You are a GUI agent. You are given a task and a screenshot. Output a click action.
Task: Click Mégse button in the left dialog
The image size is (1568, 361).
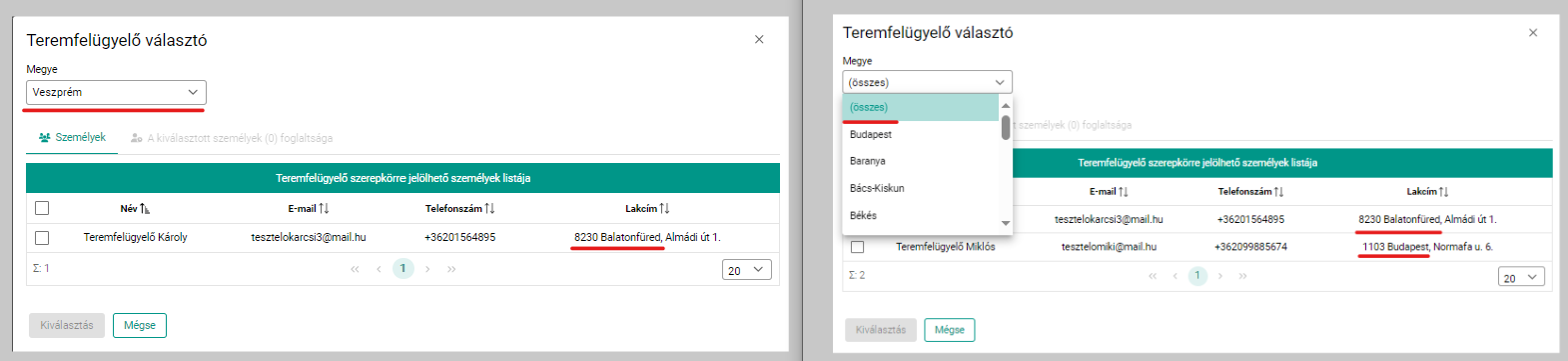click(x=140, y=325)
